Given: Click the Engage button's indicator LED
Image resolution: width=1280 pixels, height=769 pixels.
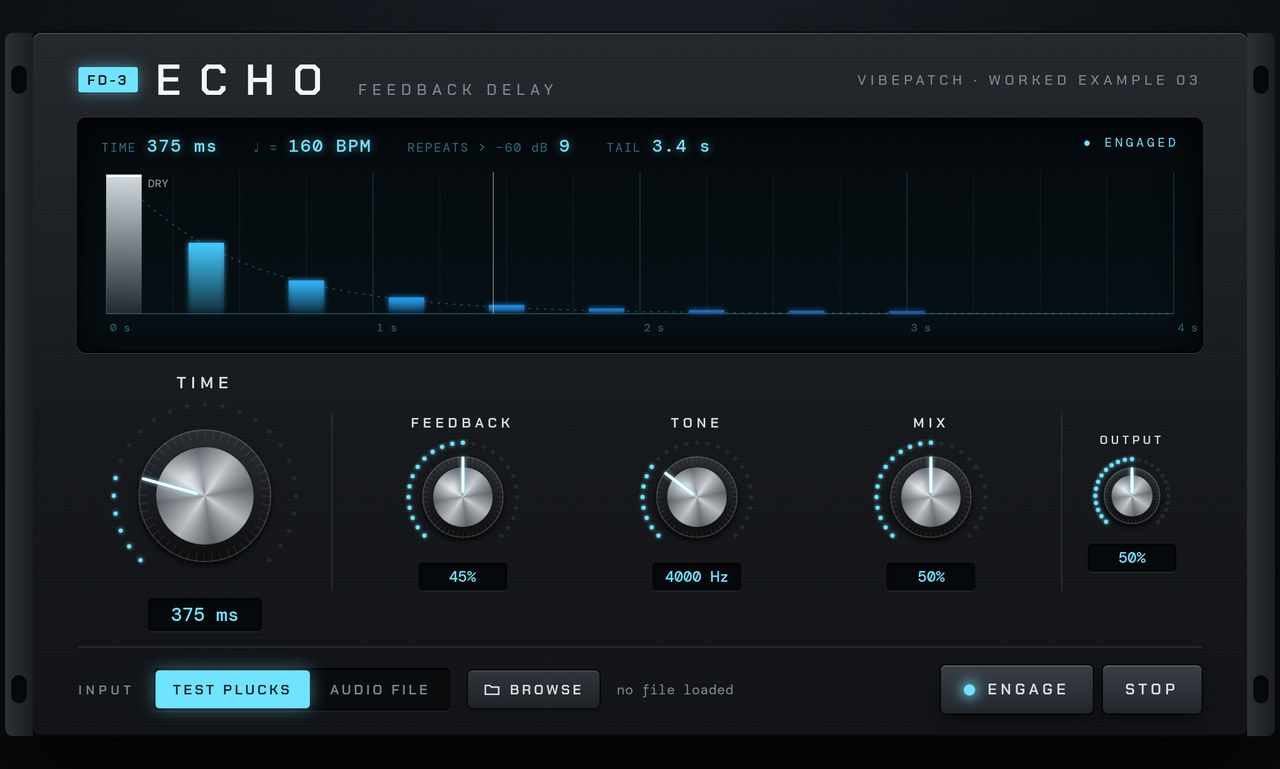Looking at the screenshot, I should coord(969,690).
